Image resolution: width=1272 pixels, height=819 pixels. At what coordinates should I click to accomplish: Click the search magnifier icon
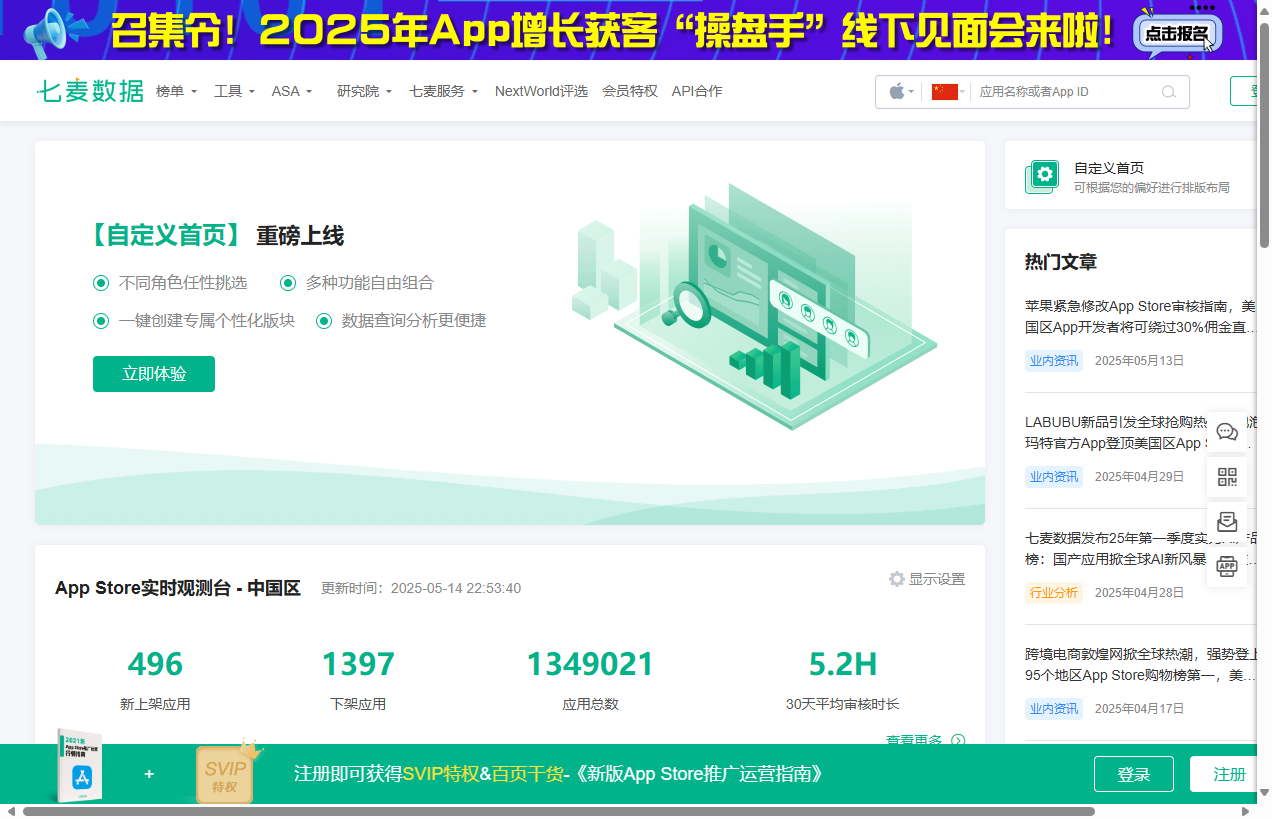point(1168,92)
